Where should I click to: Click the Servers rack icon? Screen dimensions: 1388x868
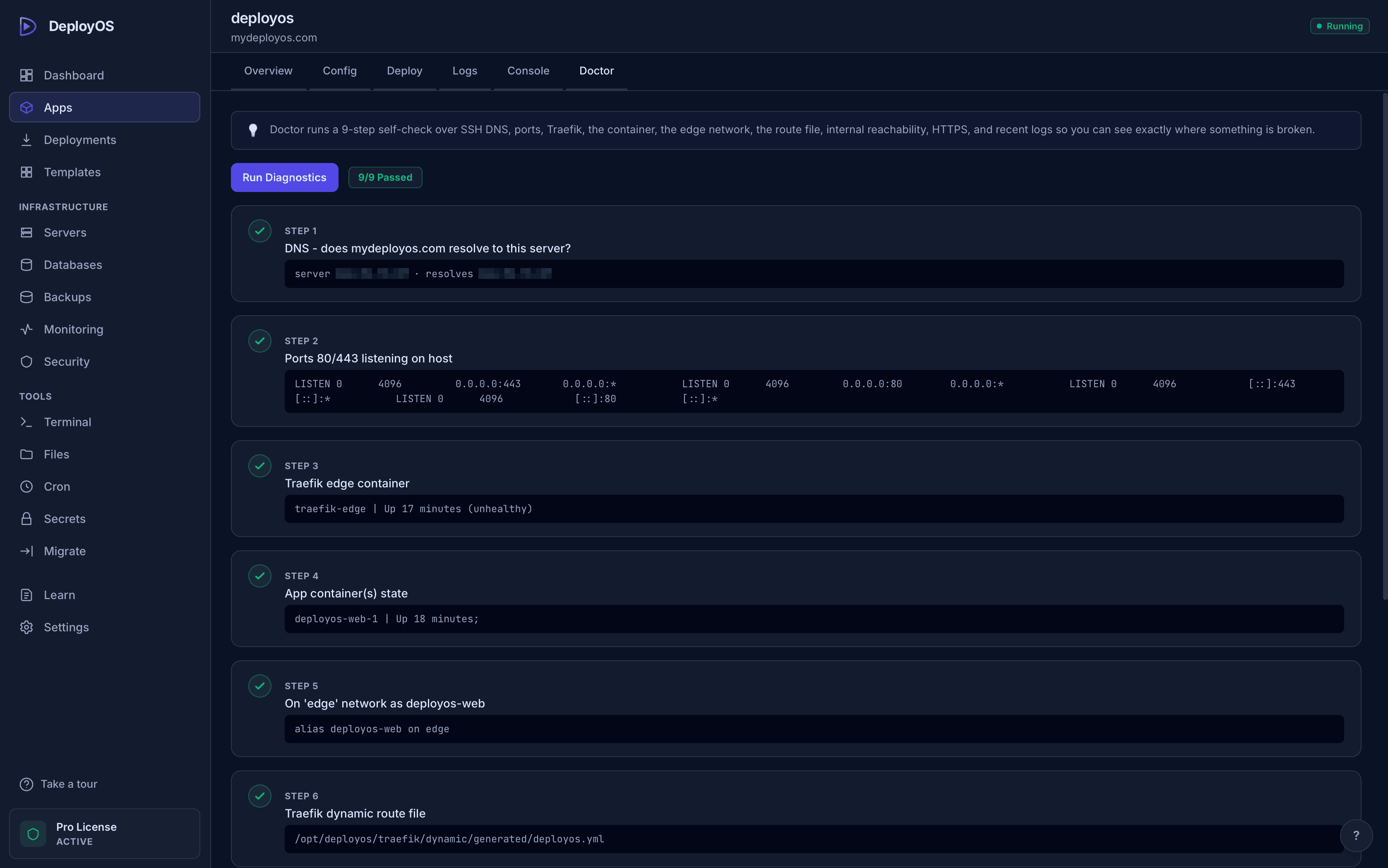click(x=26, y=233)
